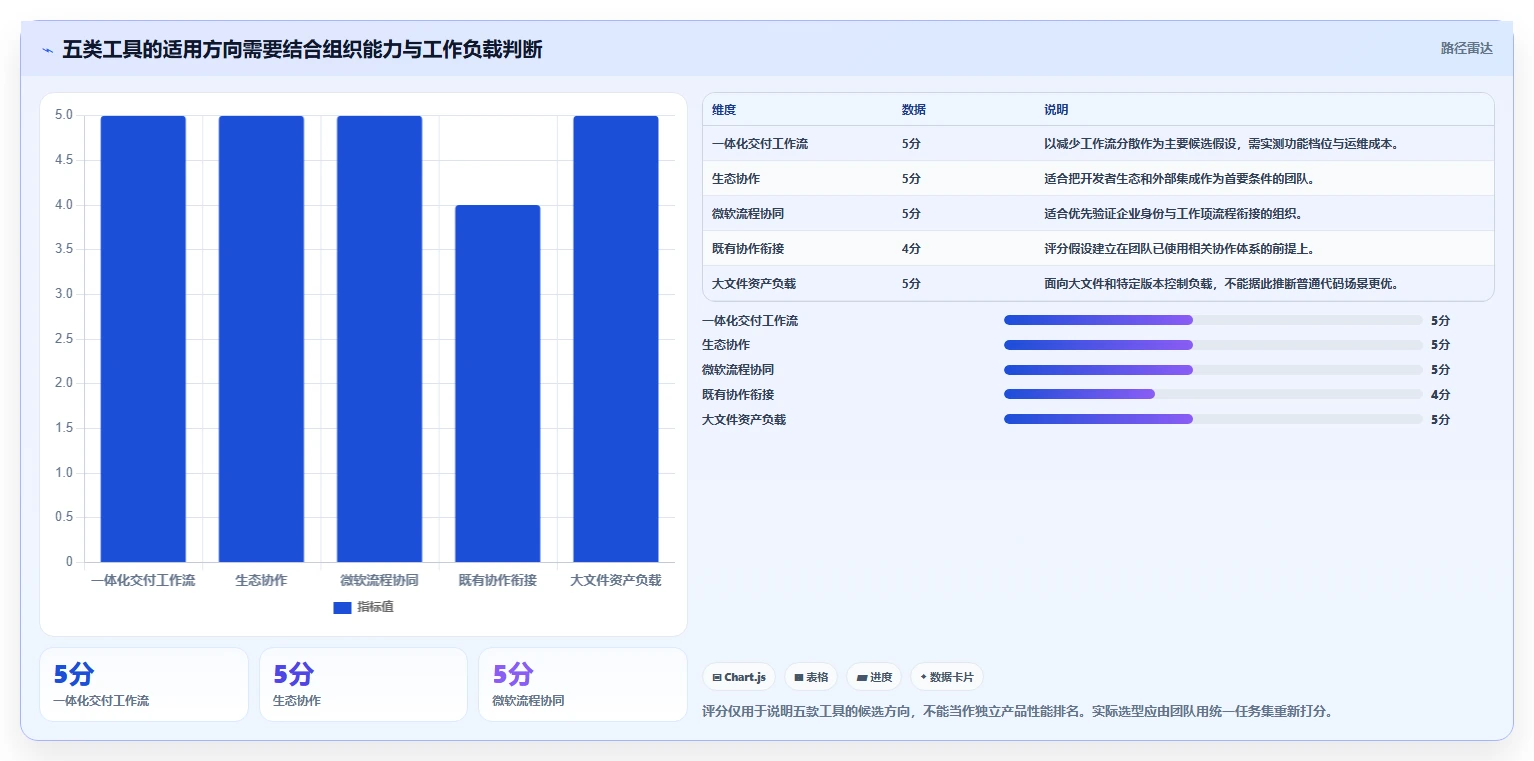Click x-axis label 大文件资产负载 under chart
Viewport: 1534px width, 761px height.
(616, 580)
